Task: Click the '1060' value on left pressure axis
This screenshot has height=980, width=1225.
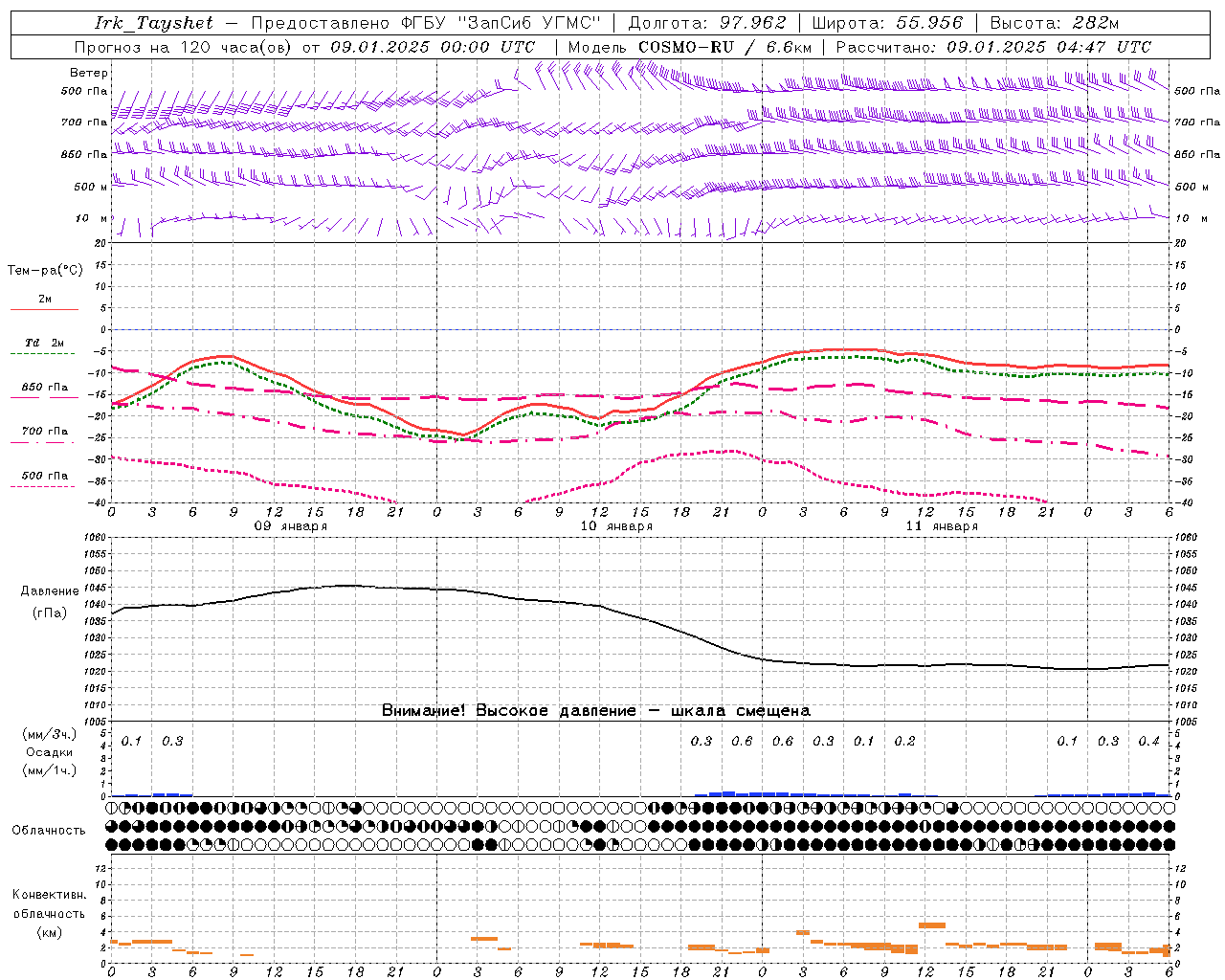Action: click(x=97, y=538)
